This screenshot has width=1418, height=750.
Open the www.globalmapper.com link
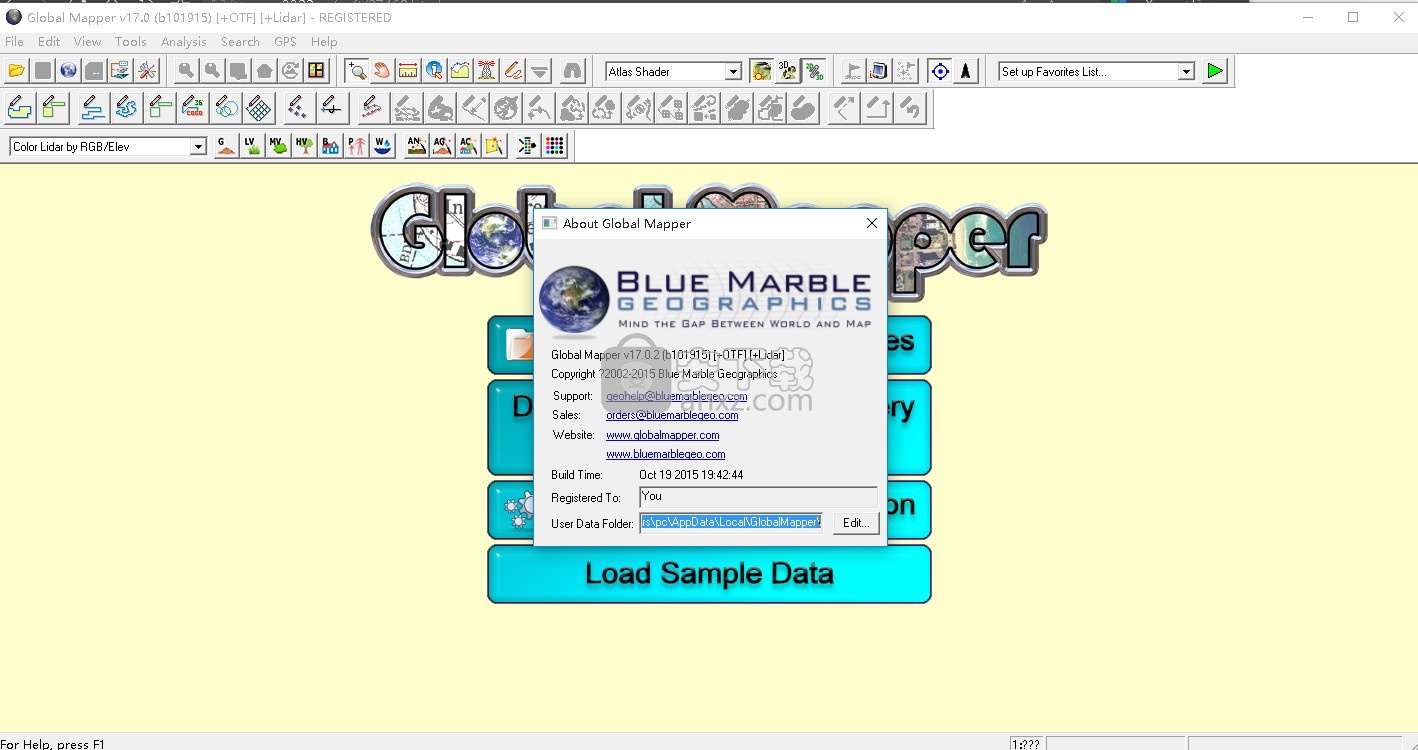click(x=662, y=435)
